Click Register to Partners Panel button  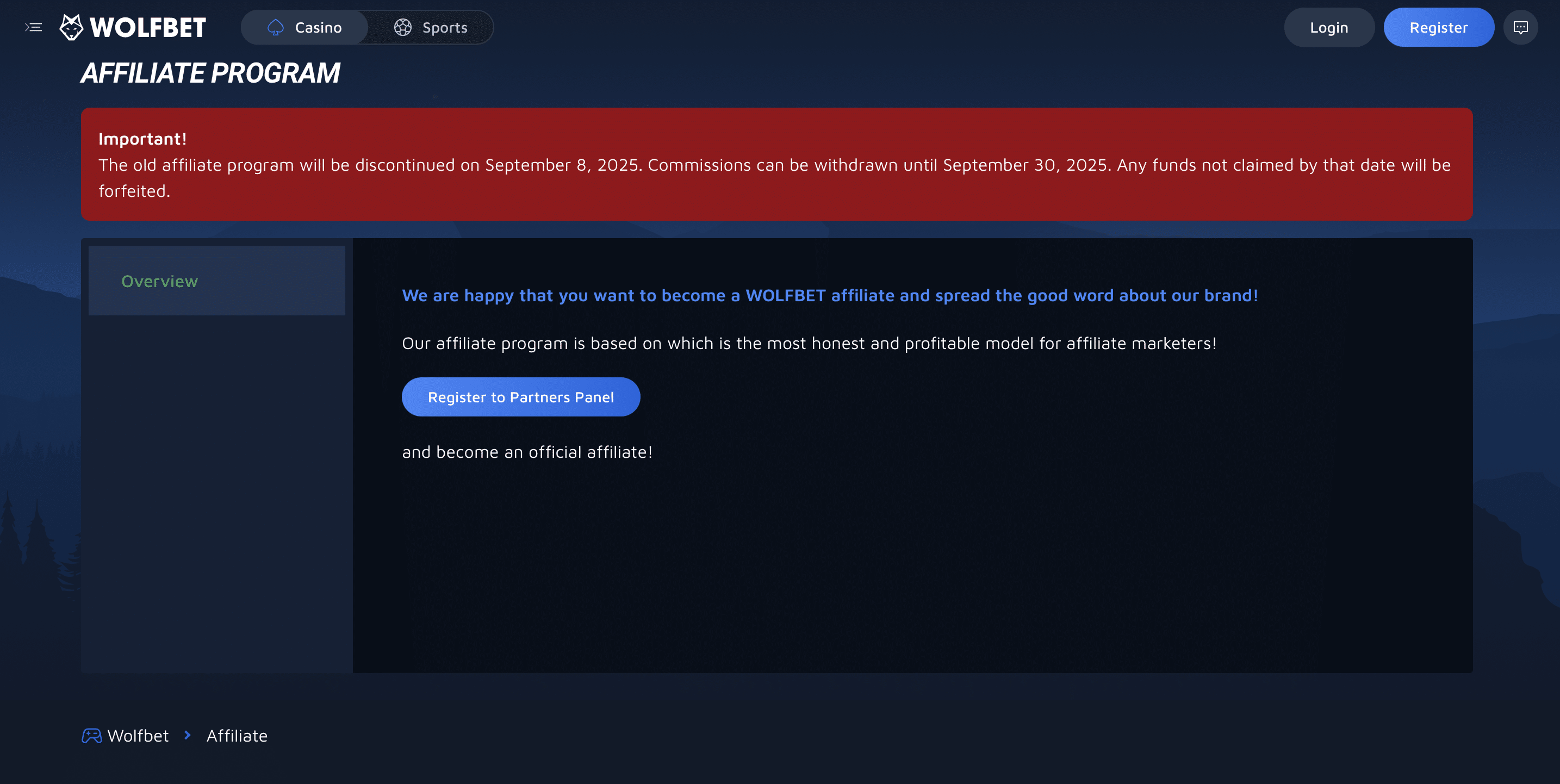(521, 397)
